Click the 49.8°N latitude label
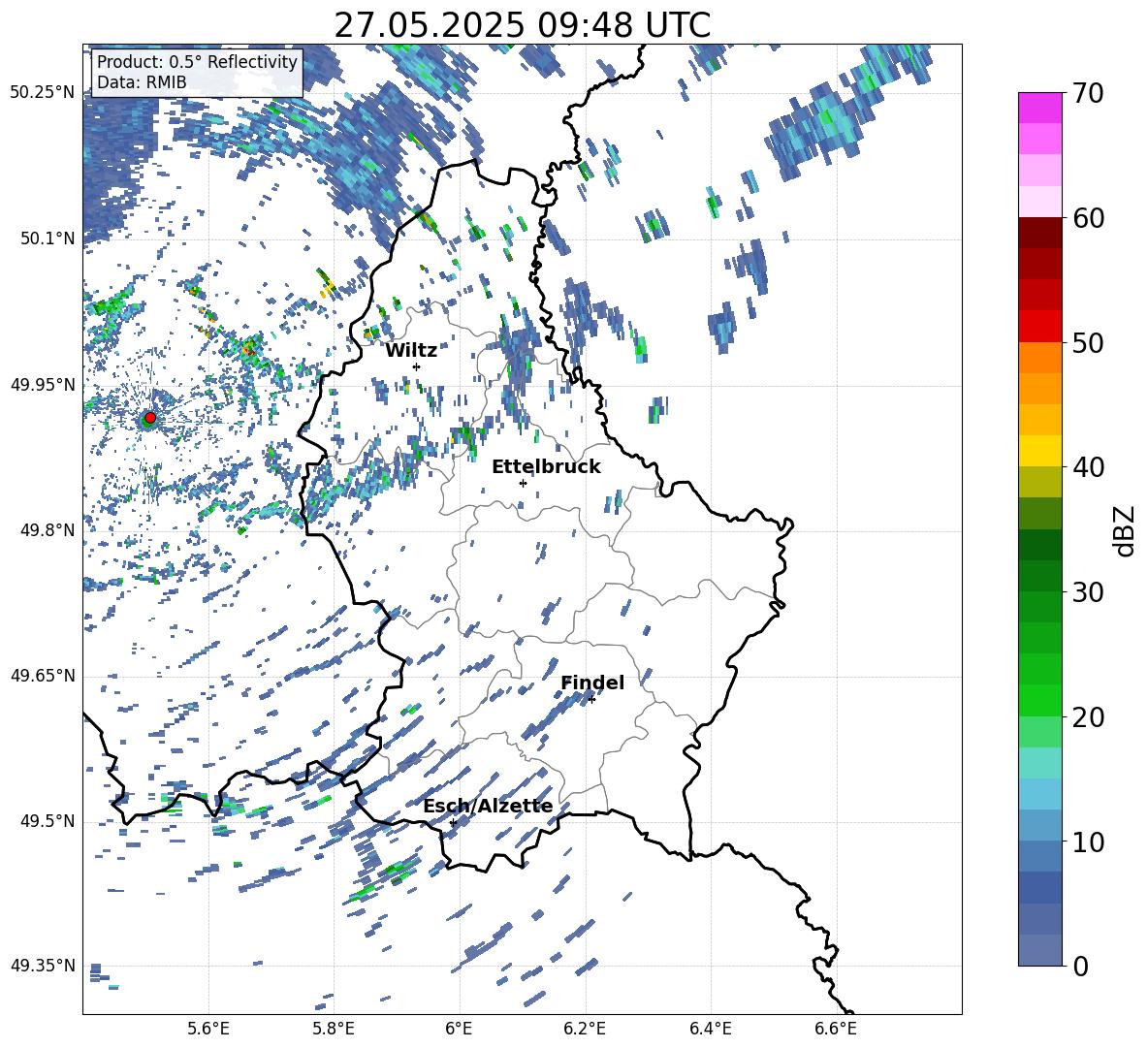Image resolution: width=1148 pixels, height=1048 pixels. click(x=48, y=530)
